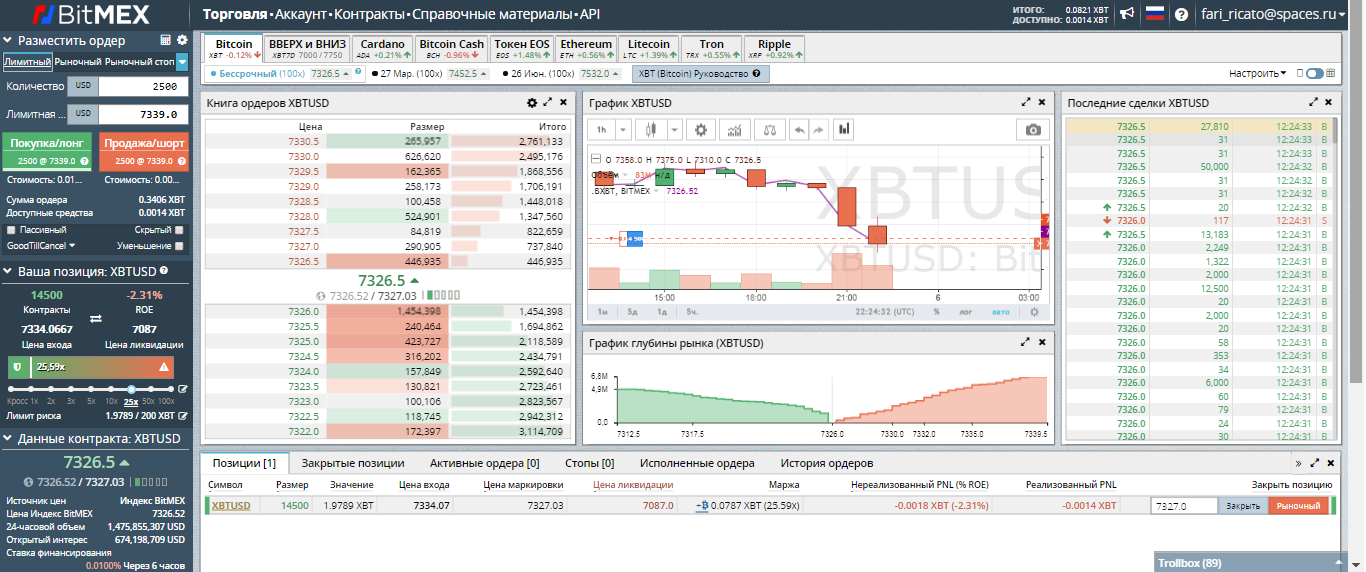This screenshot has height=572, width=1366.
Task: Open the compare scales icon in chart toolbar
Action: point(768,129)
